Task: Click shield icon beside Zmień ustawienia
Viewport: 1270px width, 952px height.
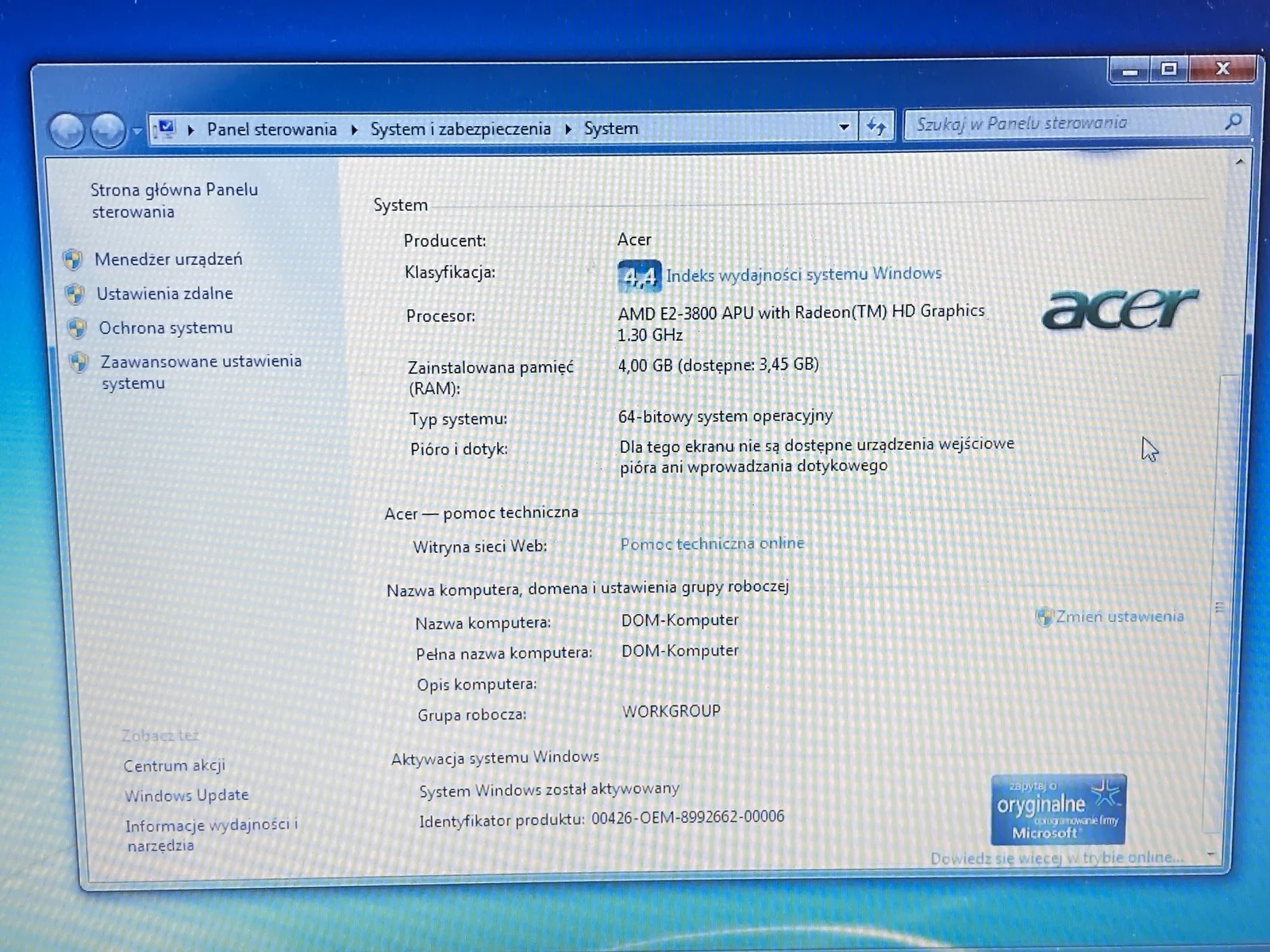Action: 1045,616
